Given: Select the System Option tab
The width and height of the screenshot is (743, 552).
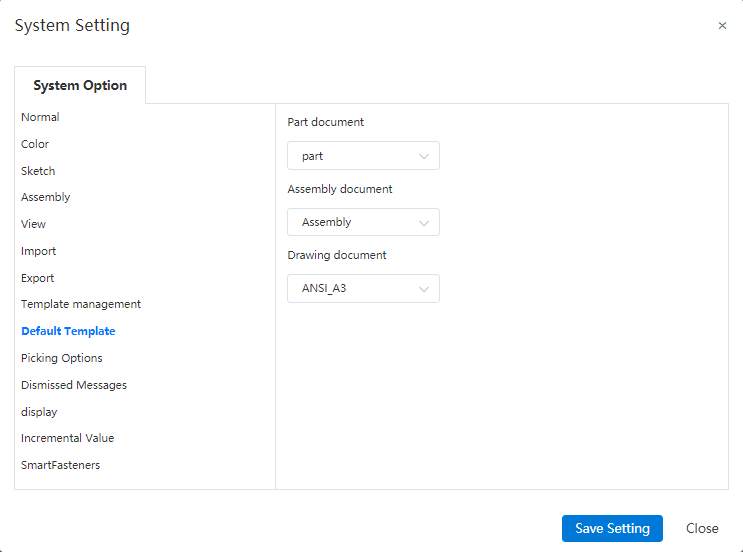Looking at the screenshot, I should point(80,85).
